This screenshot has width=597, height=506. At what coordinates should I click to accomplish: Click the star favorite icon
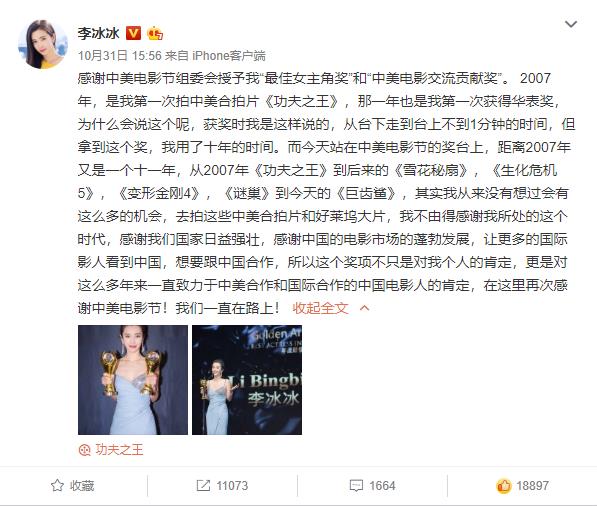pyautogui.click(x=57, y=485)
